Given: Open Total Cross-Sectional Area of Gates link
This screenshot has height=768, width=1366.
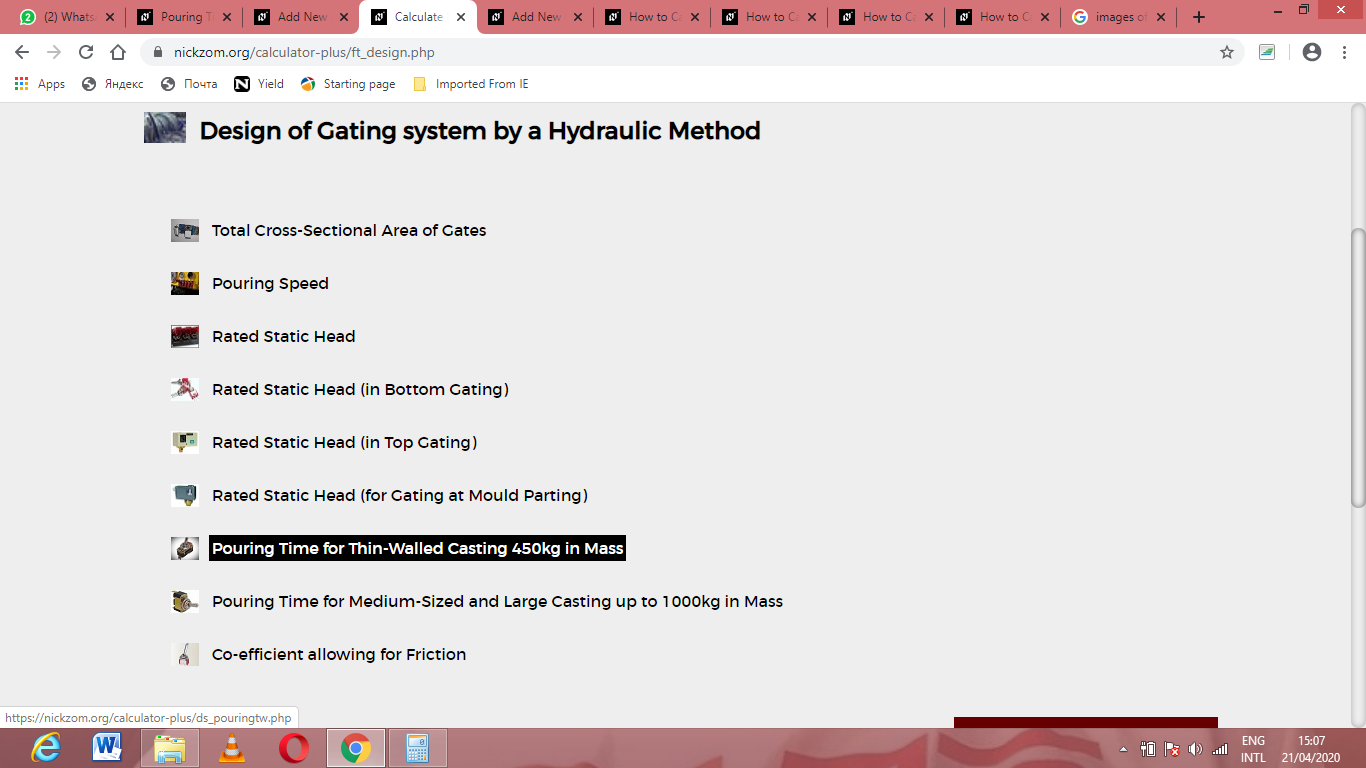Looking at the screenshot, I should click(x=349, y=231).
